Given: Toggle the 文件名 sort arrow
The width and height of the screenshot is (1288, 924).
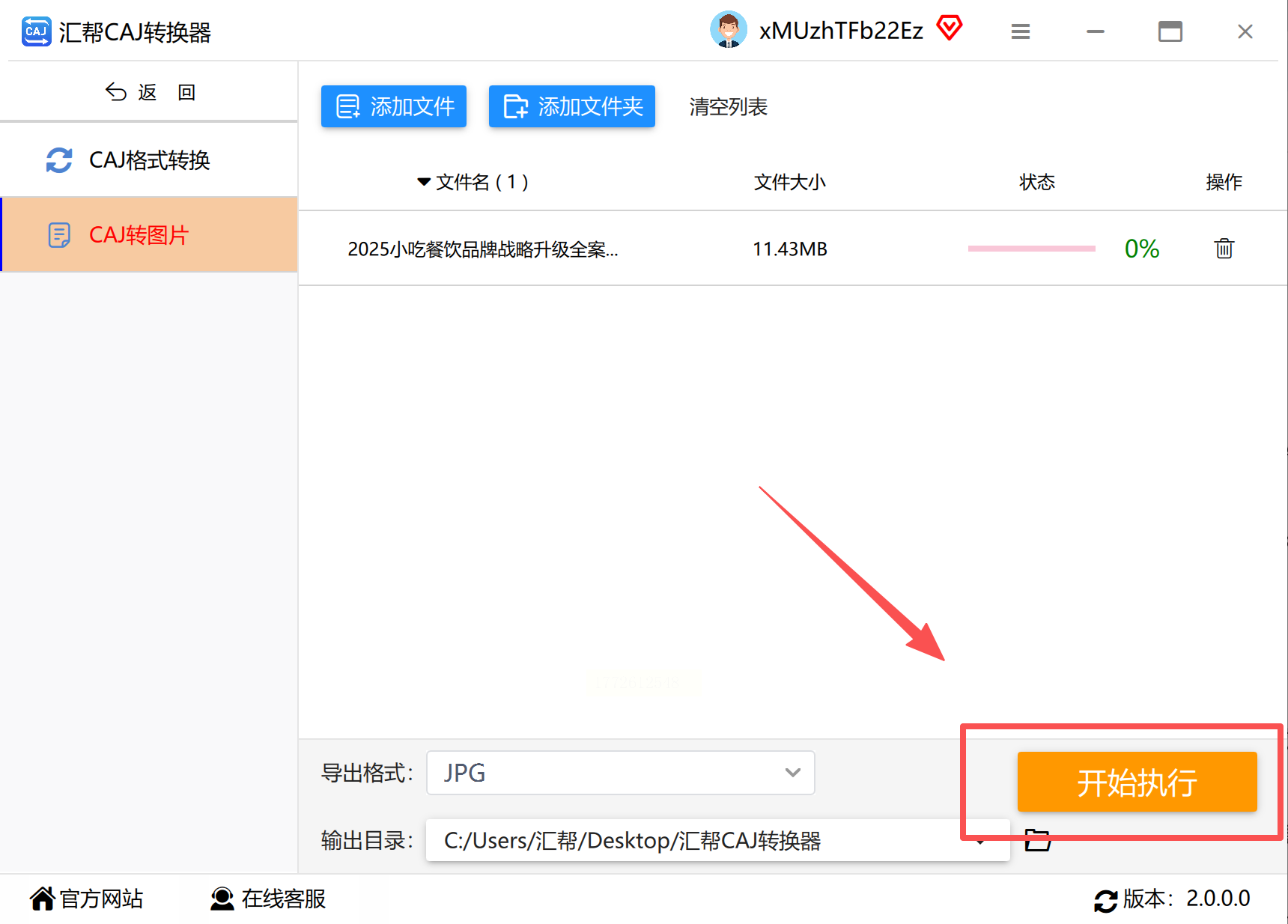Looking at the screenshot, I should [424, 182].
